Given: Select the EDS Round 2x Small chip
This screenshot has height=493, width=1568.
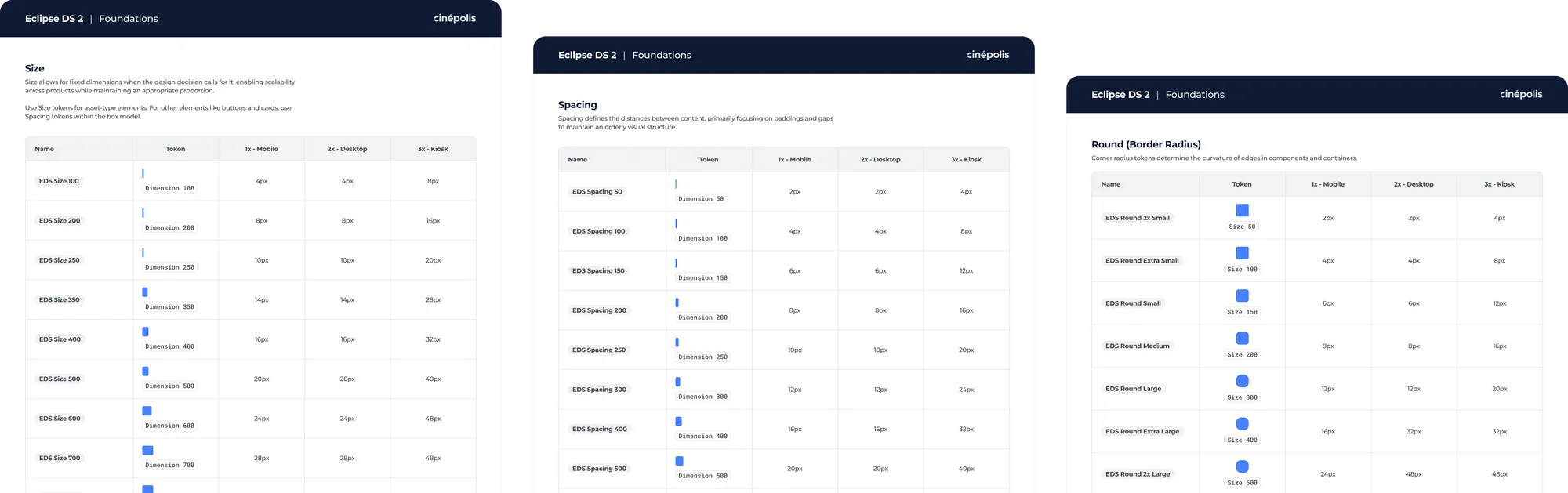Looking at the screenshot, I should click(x=1138, y=218).
